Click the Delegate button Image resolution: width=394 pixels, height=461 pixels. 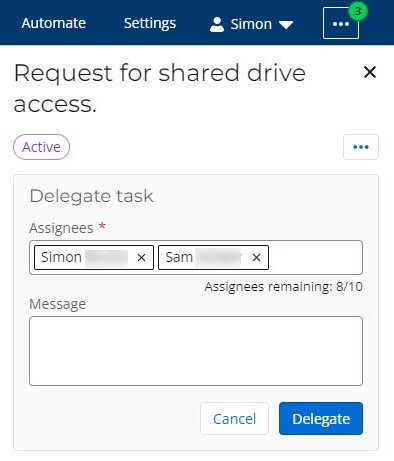[321, 418]
